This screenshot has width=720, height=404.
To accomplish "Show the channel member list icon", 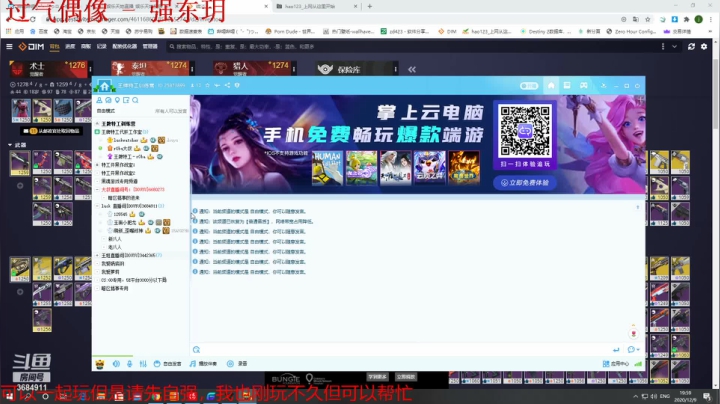I will [99, 100].
